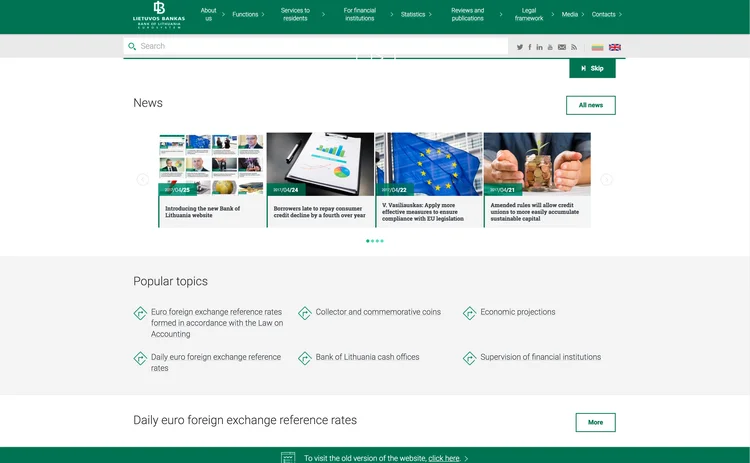The height and width of the screenshot is (463, 750).
Task: Open the LinkedIn social icon
Action: click(540, 47)
